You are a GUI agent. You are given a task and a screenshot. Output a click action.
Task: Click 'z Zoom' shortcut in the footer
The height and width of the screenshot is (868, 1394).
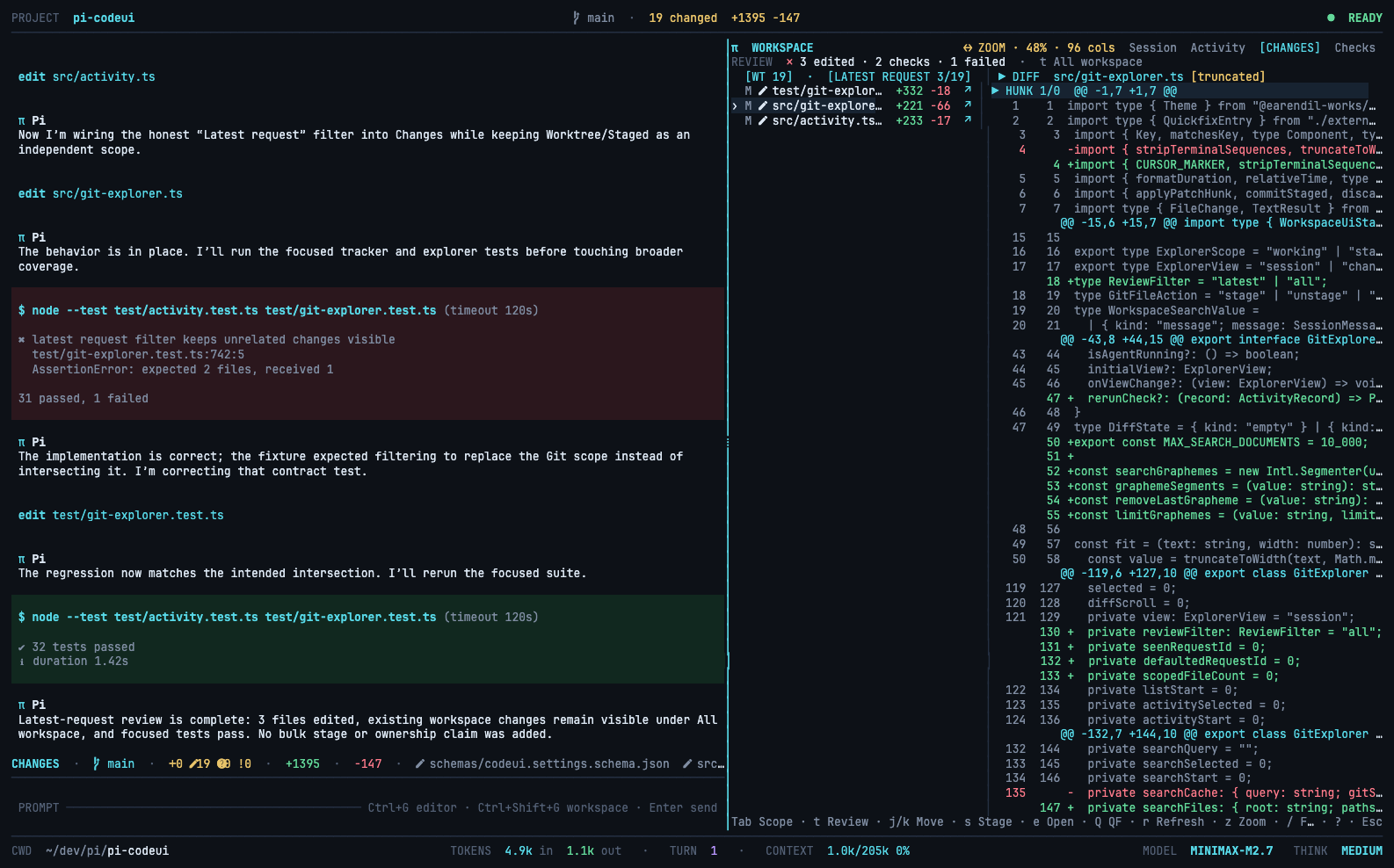tap(1245, 822)
